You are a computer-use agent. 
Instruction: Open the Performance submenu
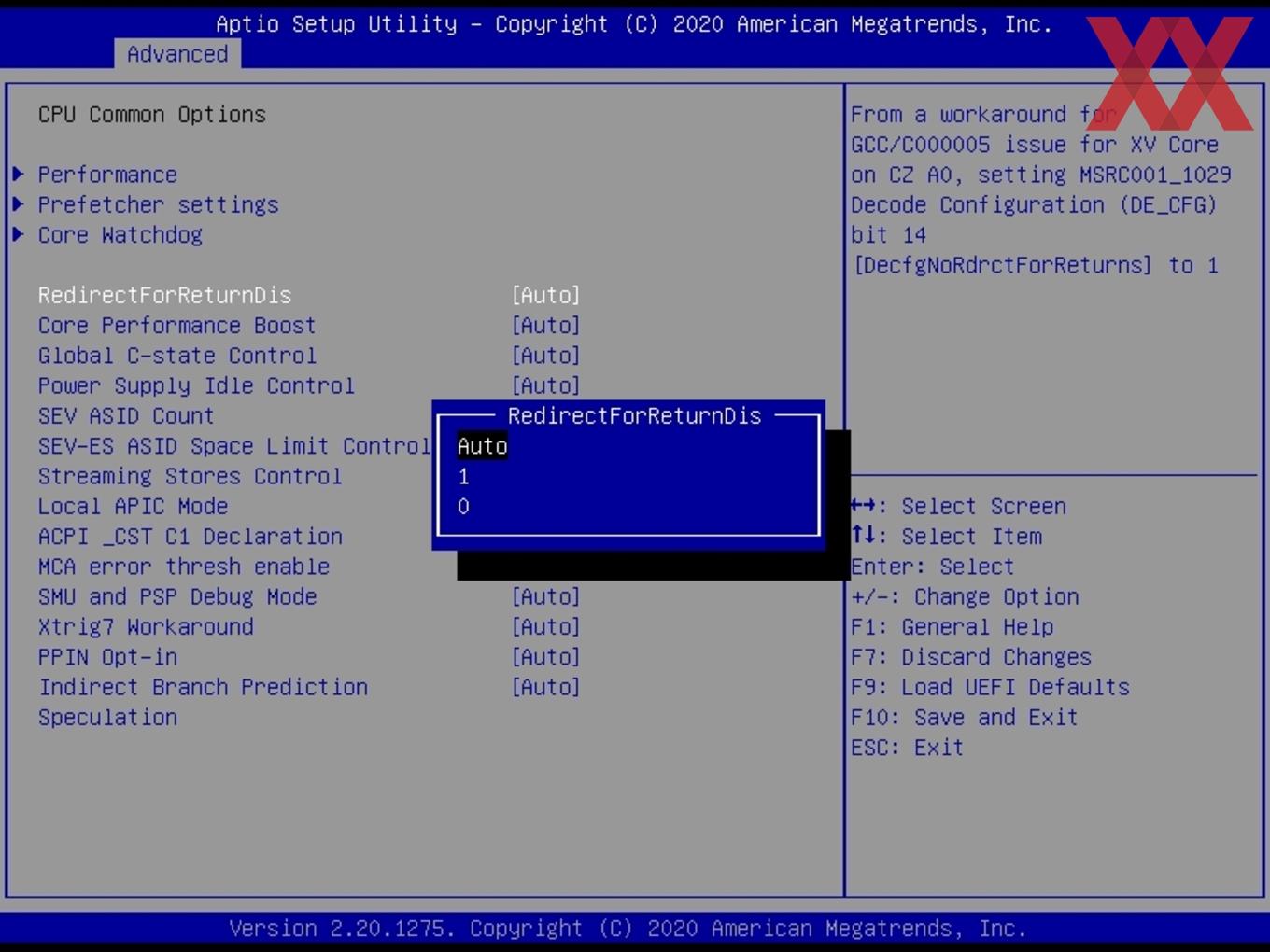(x=107, y=175)
